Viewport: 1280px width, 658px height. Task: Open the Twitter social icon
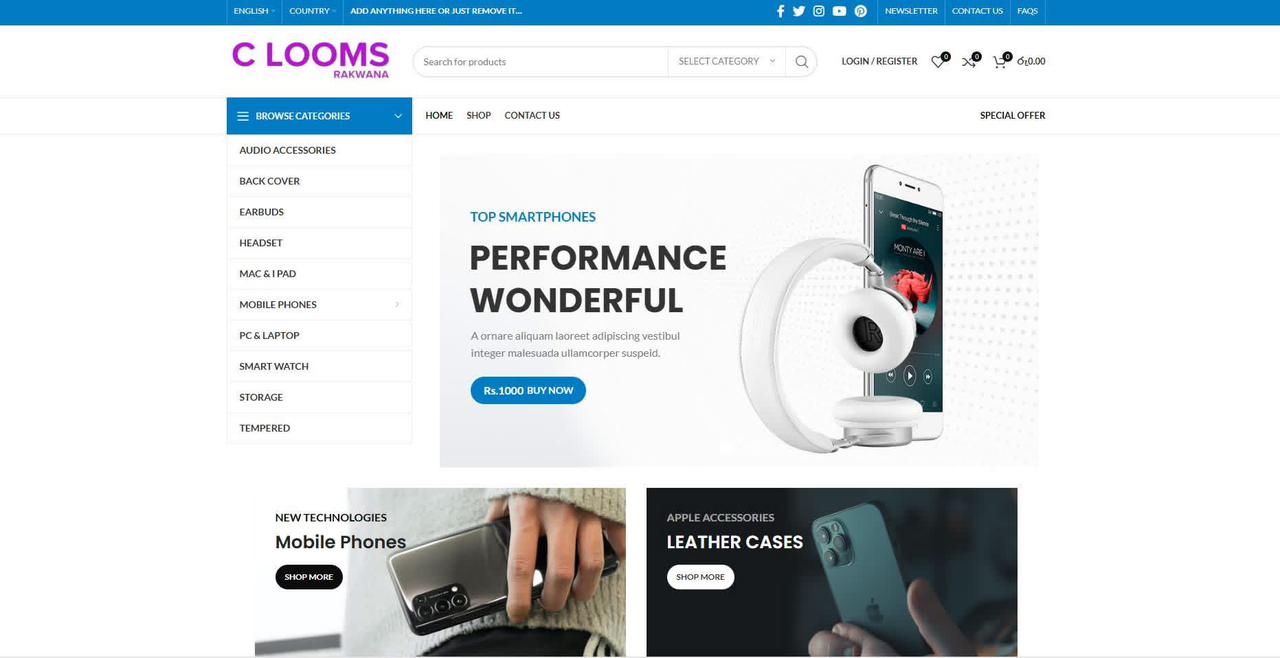799,11
